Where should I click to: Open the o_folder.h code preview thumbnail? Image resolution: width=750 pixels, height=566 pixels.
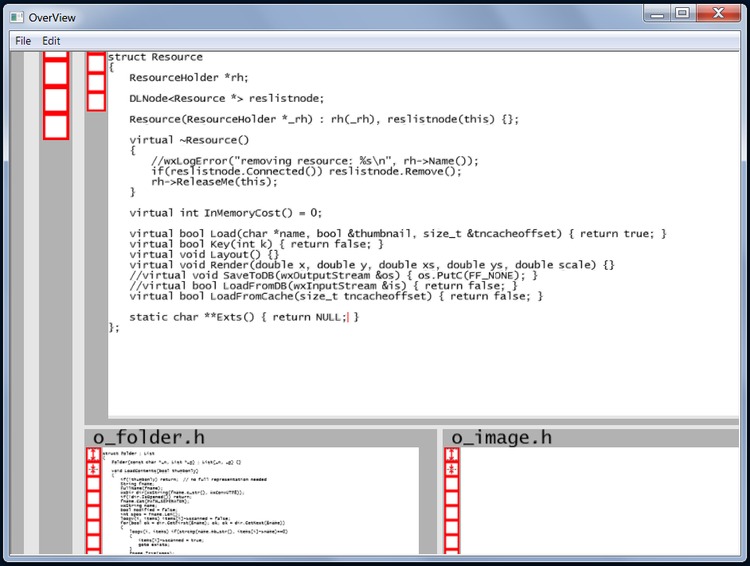(x=260, y=500)
